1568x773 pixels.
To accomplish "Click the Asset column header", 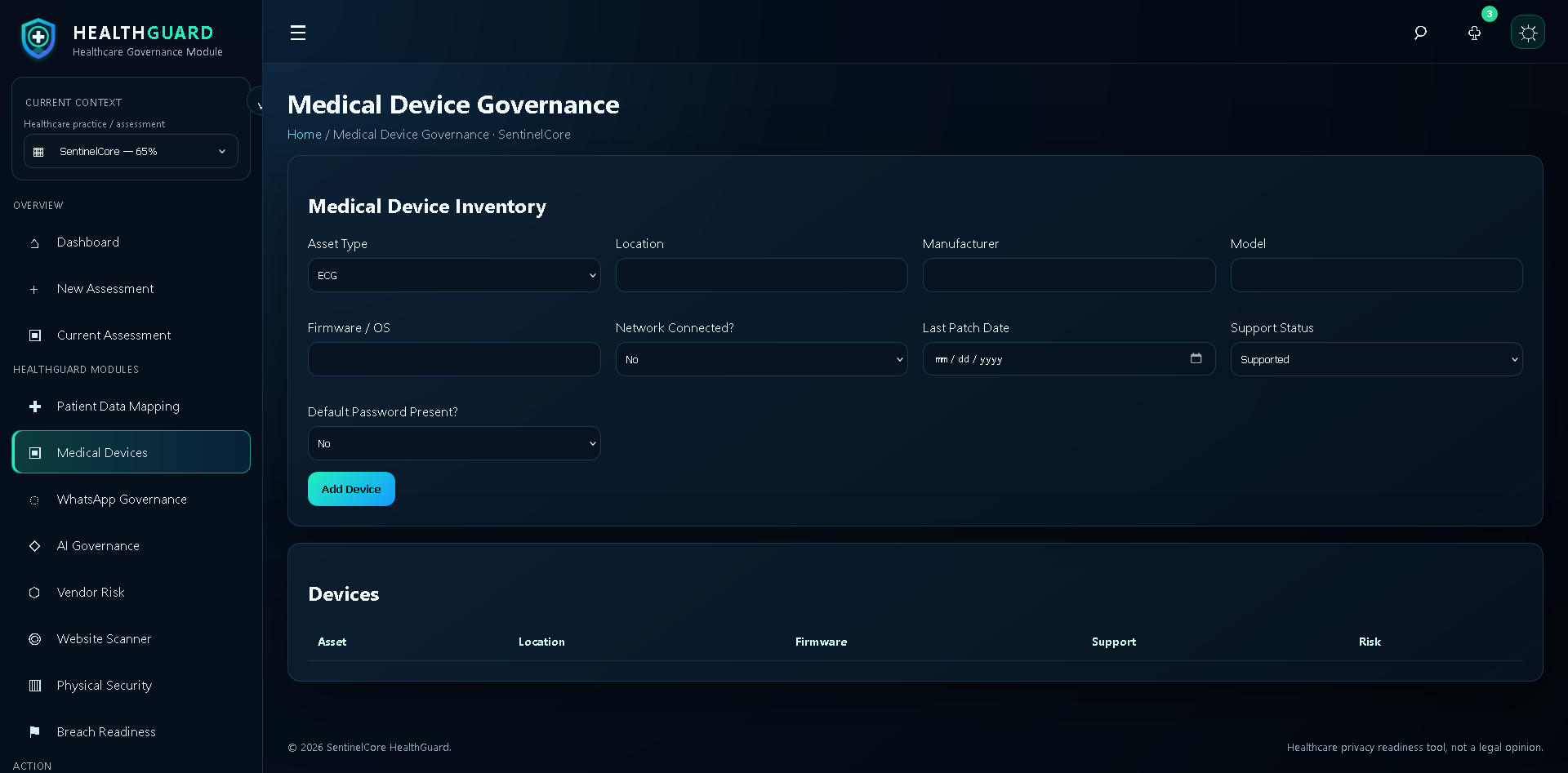I will coord(332,642).
